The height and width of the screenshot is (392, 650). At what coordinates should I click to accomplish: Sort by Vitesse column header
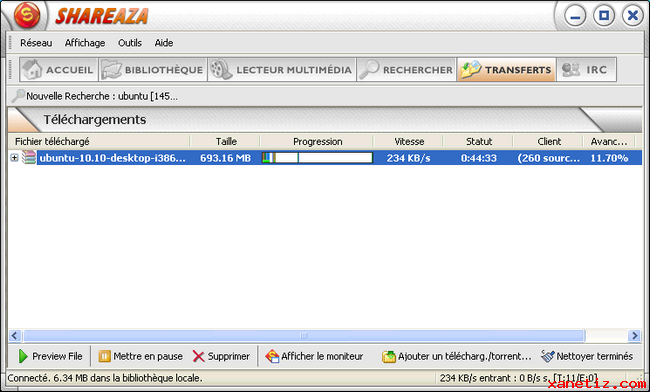pyautogui.click(x=409, y=142)
